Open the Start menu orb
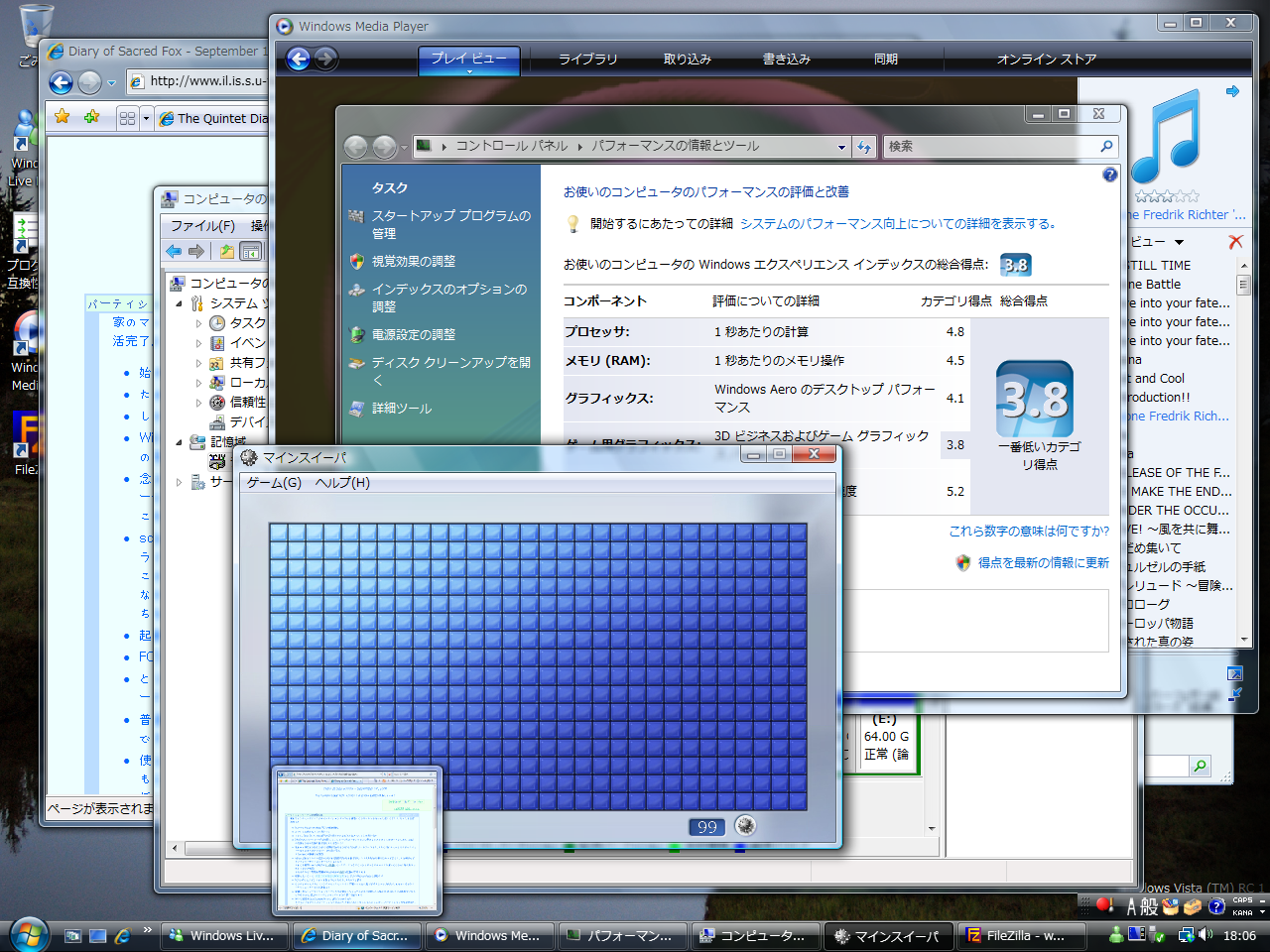This screenshot has width=1270, height=952. 28,934
